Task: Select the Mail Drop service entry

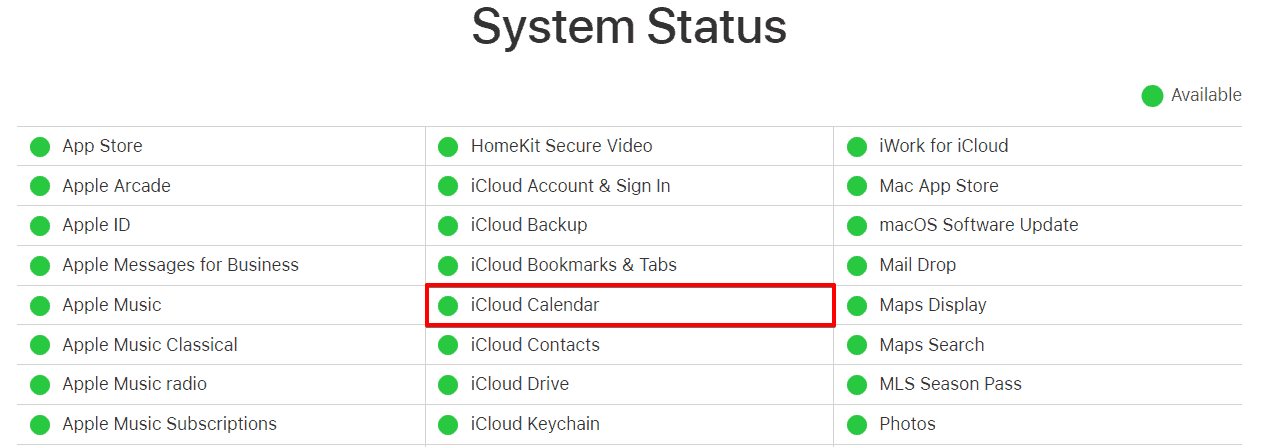Action: click(x=917, y=265)
